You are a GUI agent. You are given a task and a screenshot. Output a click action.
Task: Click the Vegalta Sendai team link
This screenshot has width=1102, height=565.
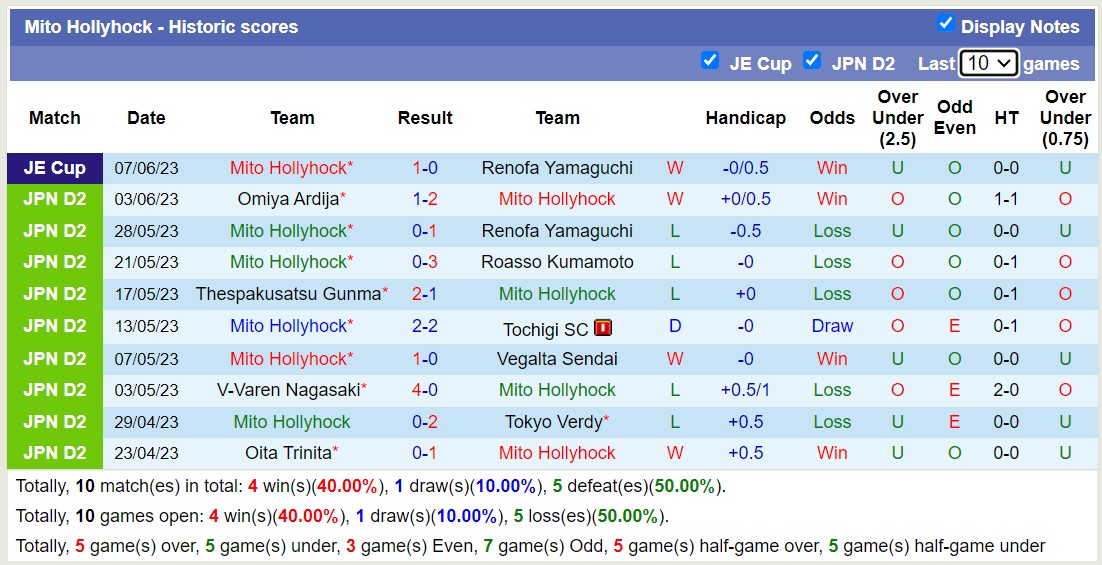pos(557,358)
